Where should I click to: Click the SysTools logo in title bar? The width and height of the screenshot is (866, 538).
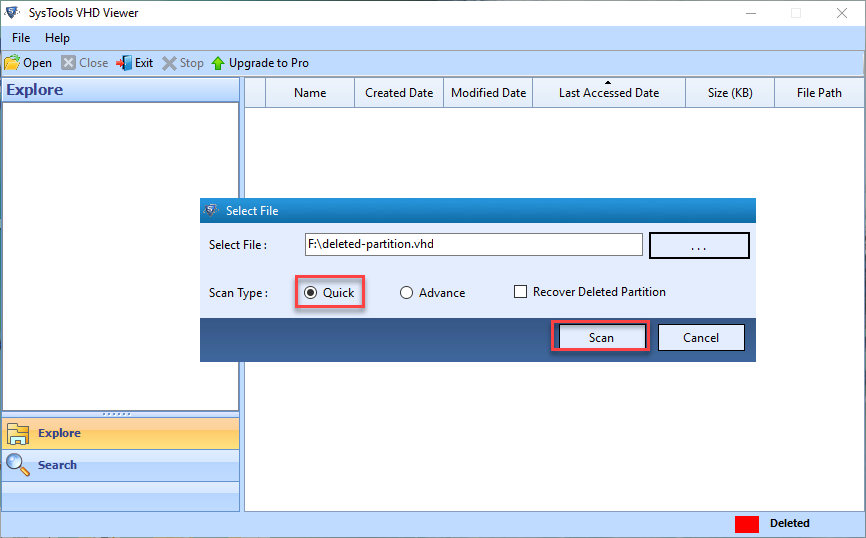(12, 13)
